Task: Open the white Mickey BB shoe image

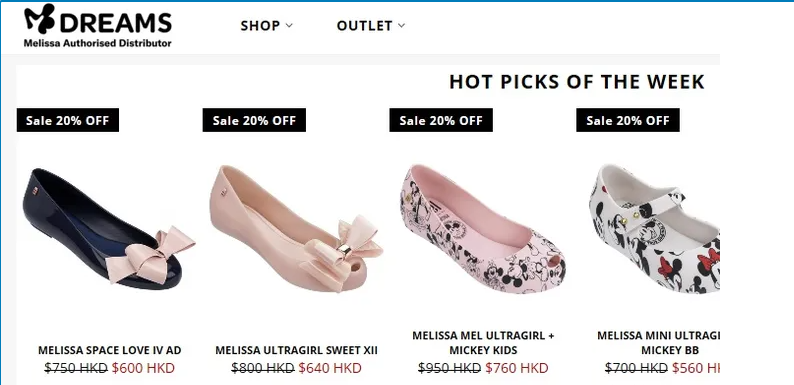Action: click(654, 229)
